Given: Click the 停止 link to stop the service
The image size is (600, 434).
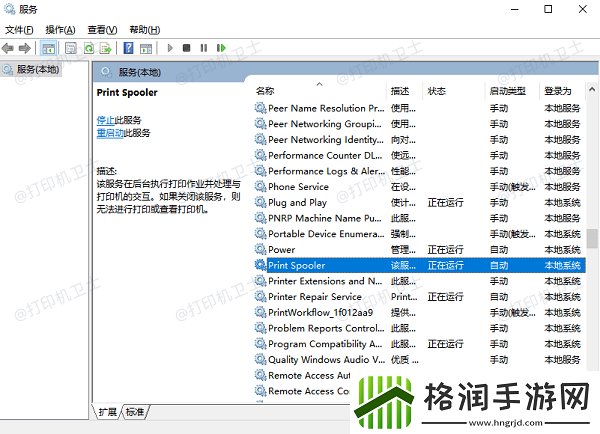Looking at the screenshot, I should [x=105, y=120].
